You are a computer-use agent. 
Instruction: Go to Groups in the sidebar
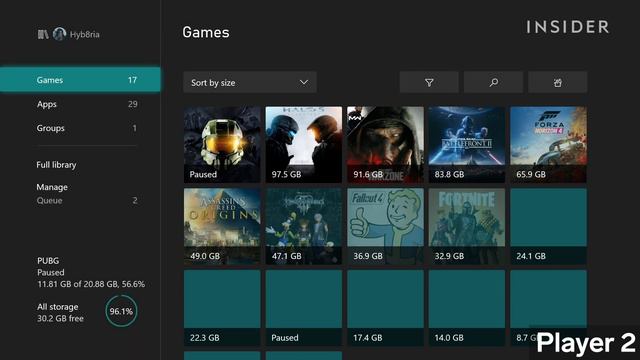[x=80, y=128]
